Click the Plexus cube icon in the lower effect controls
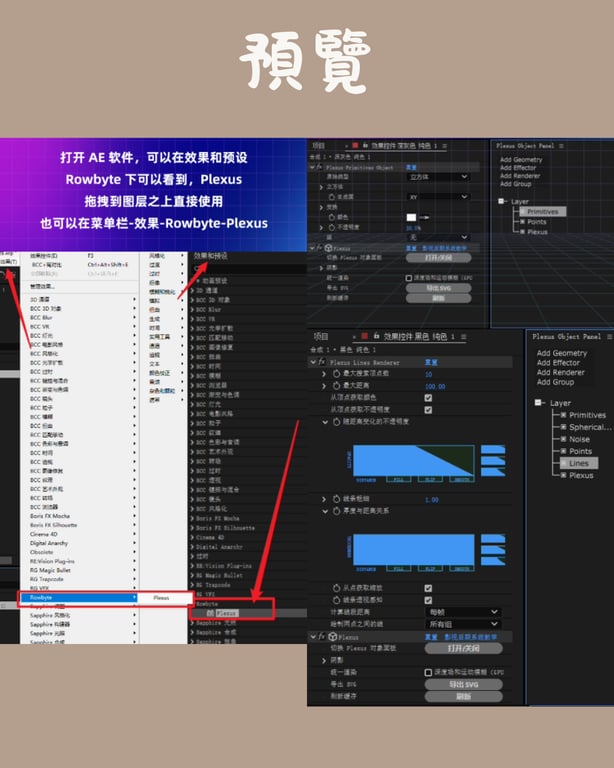 [x=333, y=637]
